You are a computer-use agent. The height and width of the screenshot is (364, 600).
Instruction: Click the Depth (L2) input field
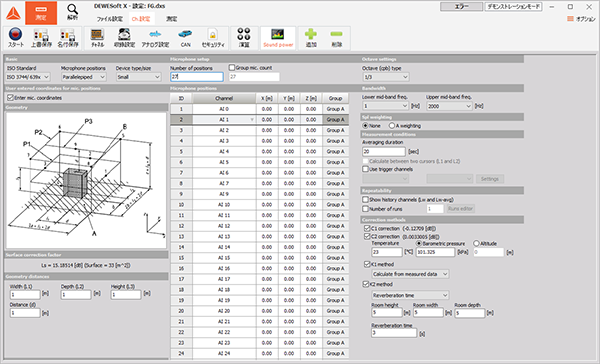[76, 295]
